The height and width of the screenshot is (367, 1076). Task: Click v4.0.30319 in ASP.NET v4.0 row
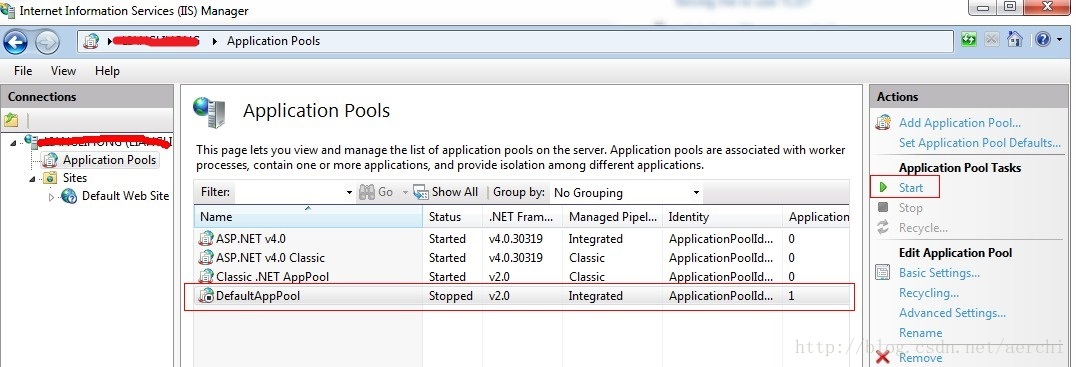click(516, 239)
